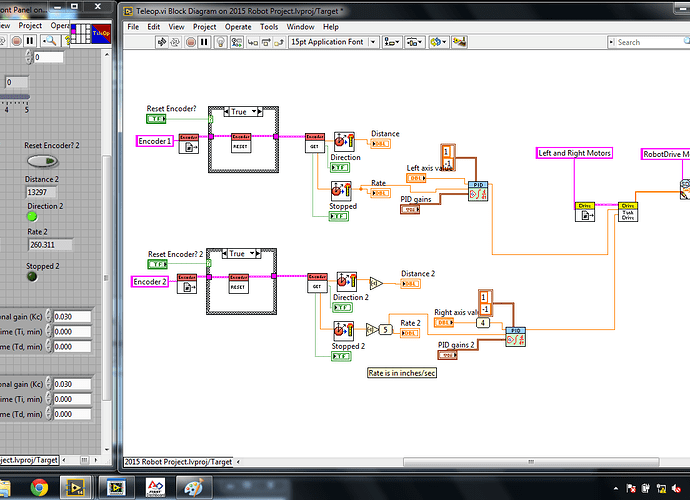Click the PID gains 2 cluster terminal
Viewport: 690px width, 500px height.
point(448,355)
